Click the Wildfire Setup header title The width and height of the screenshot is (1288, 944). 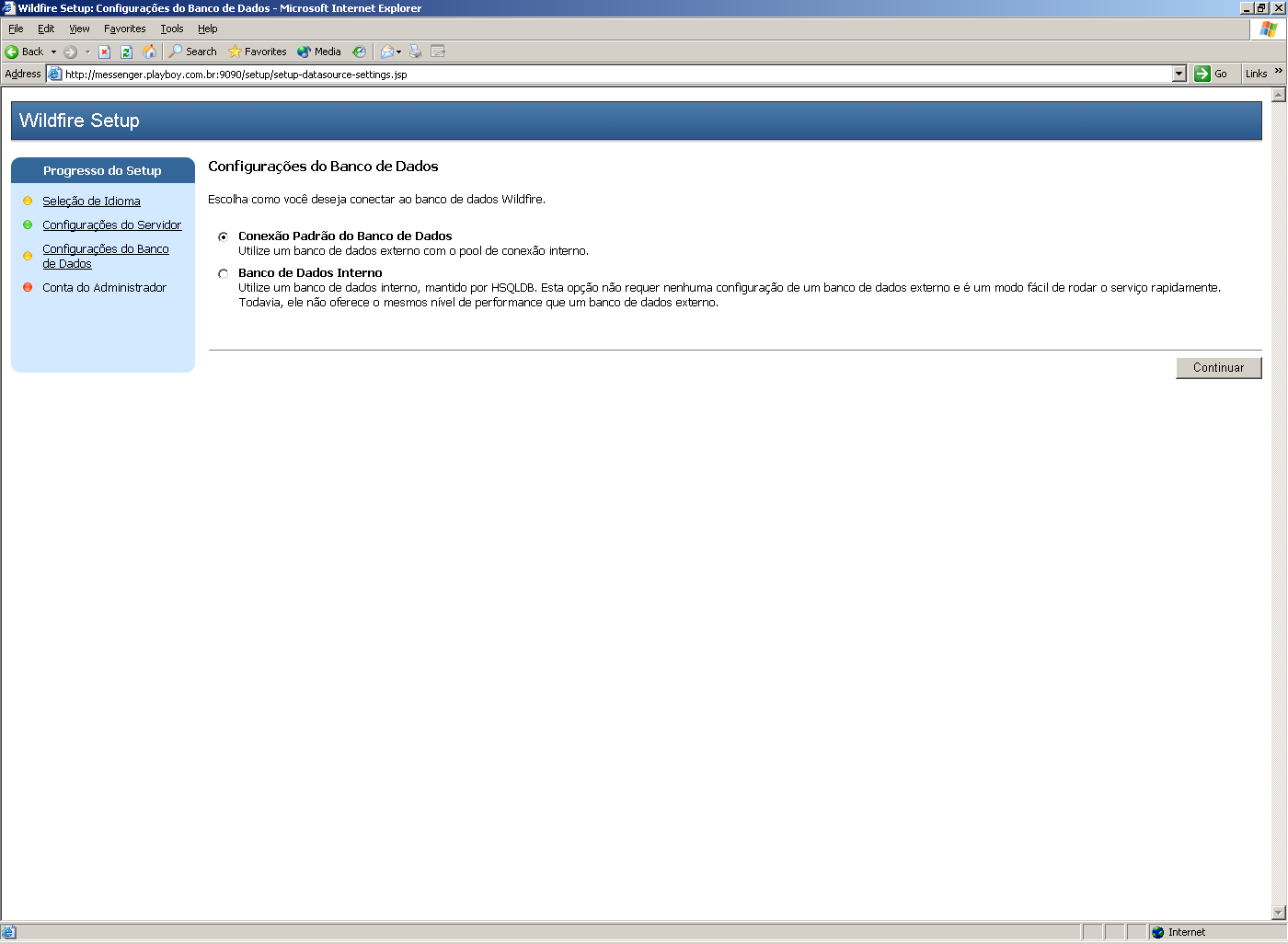click(x=79, y=121)
